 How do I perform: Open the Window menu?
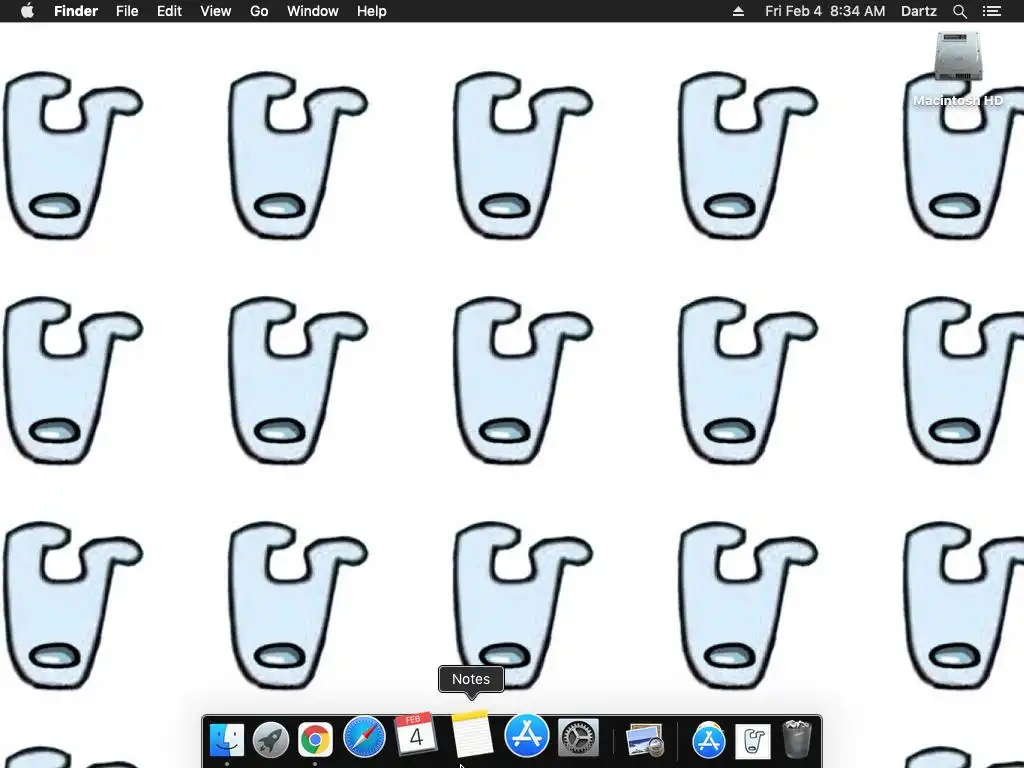pos(313,11)
